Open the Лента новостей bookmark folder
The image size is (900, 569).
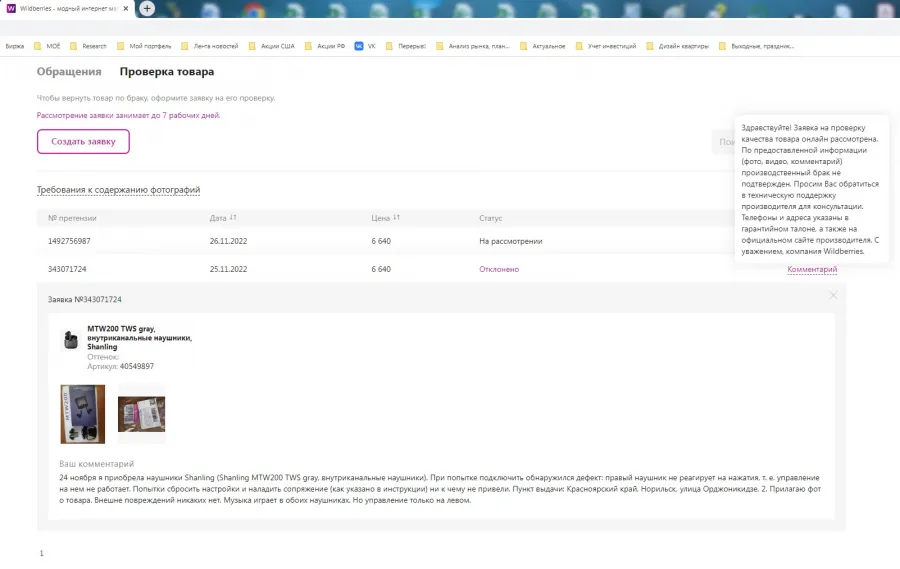[210, 46]
